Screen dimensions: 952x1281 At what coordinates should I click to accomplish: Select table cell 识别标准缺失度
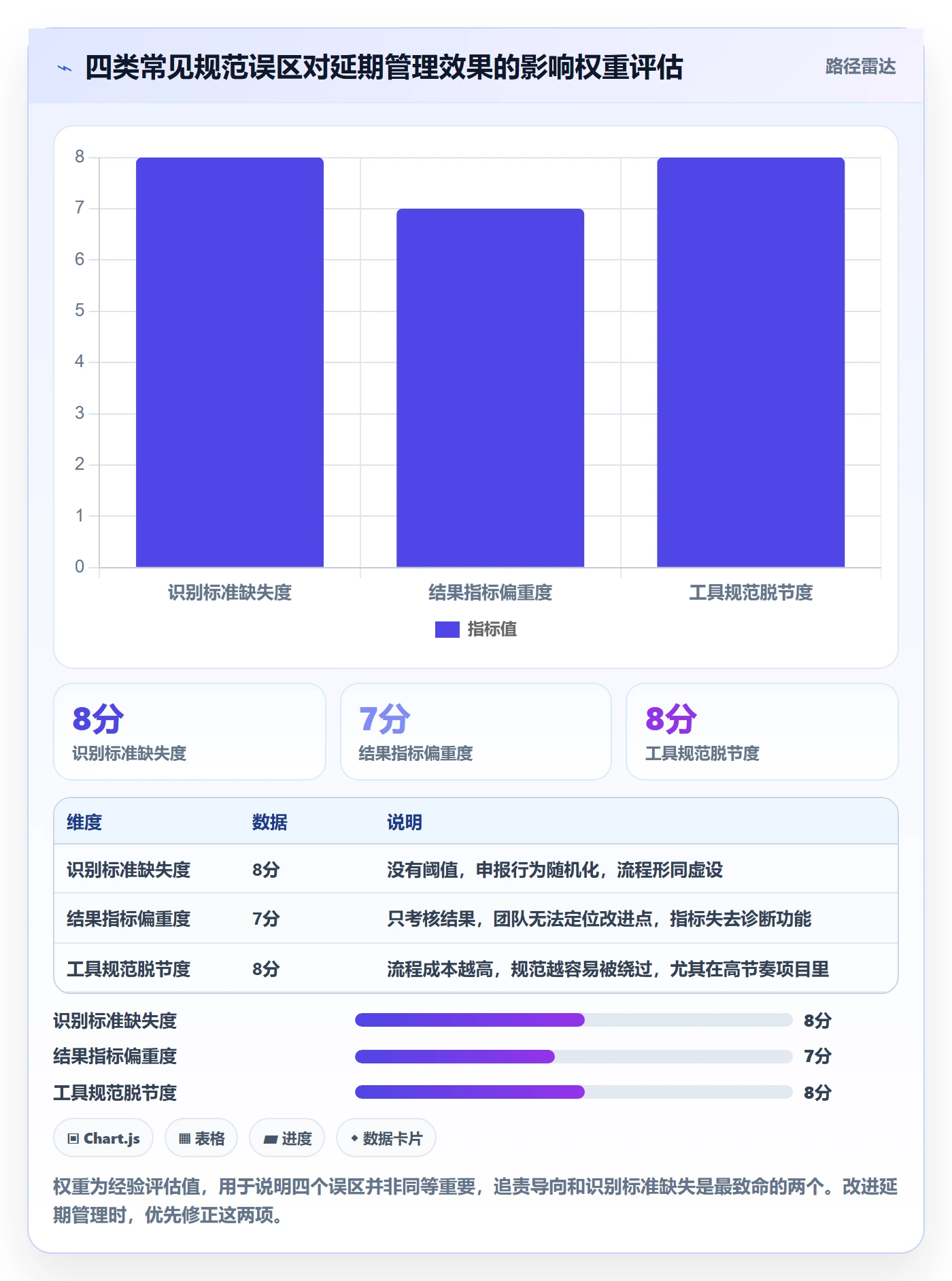tap(129, 870)
